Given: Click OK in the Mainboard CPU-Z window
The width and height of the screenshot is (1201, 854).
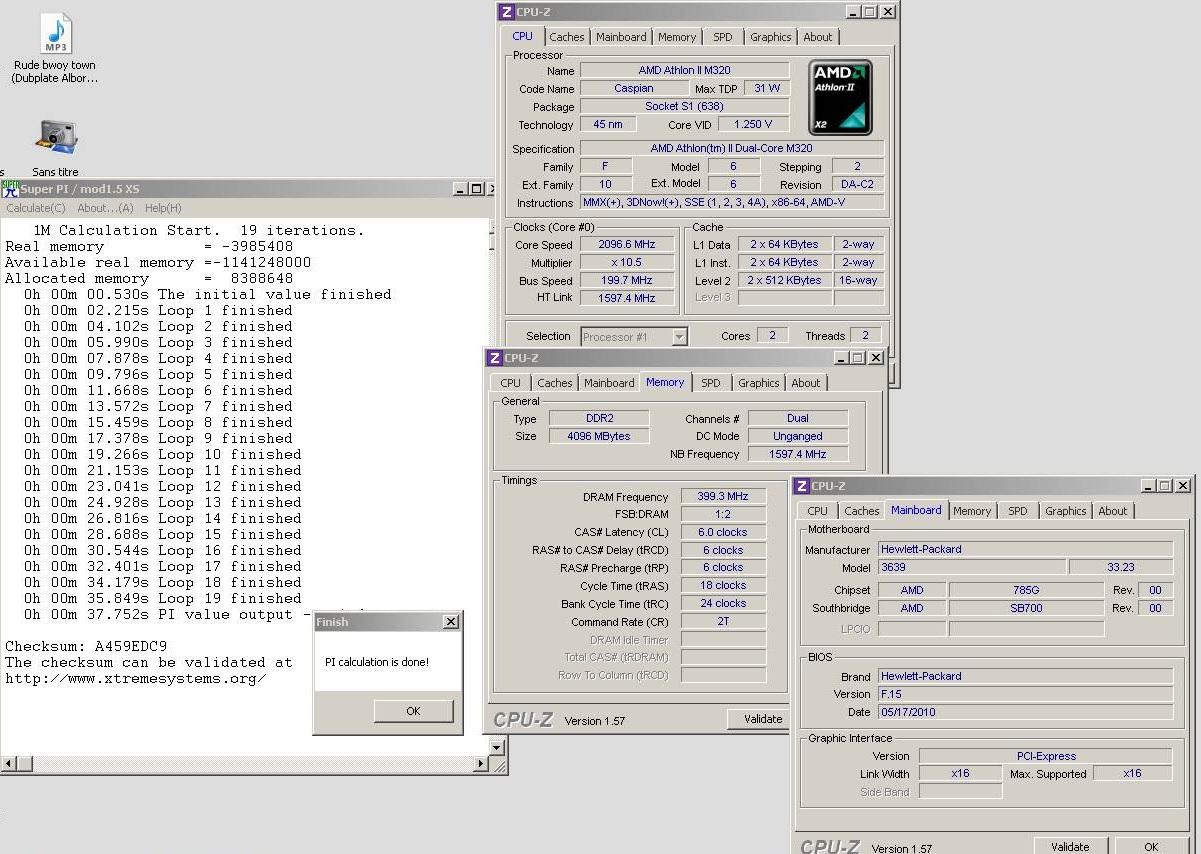Looking at the screenshot, I should coord(1151,847).
